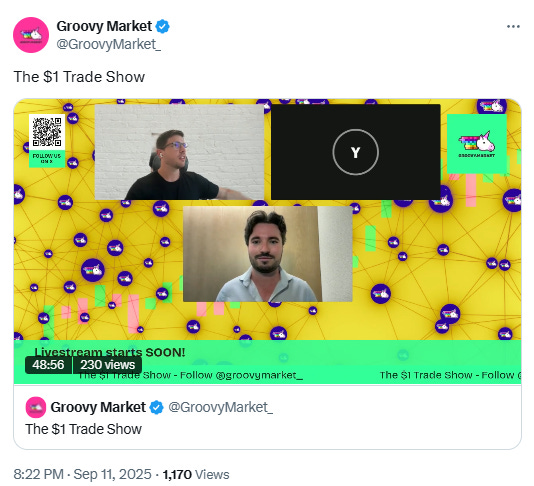Click the Groovy Market display name header
Image resolution: width=534 pixels, height=486 pixels.
point(104,26)
